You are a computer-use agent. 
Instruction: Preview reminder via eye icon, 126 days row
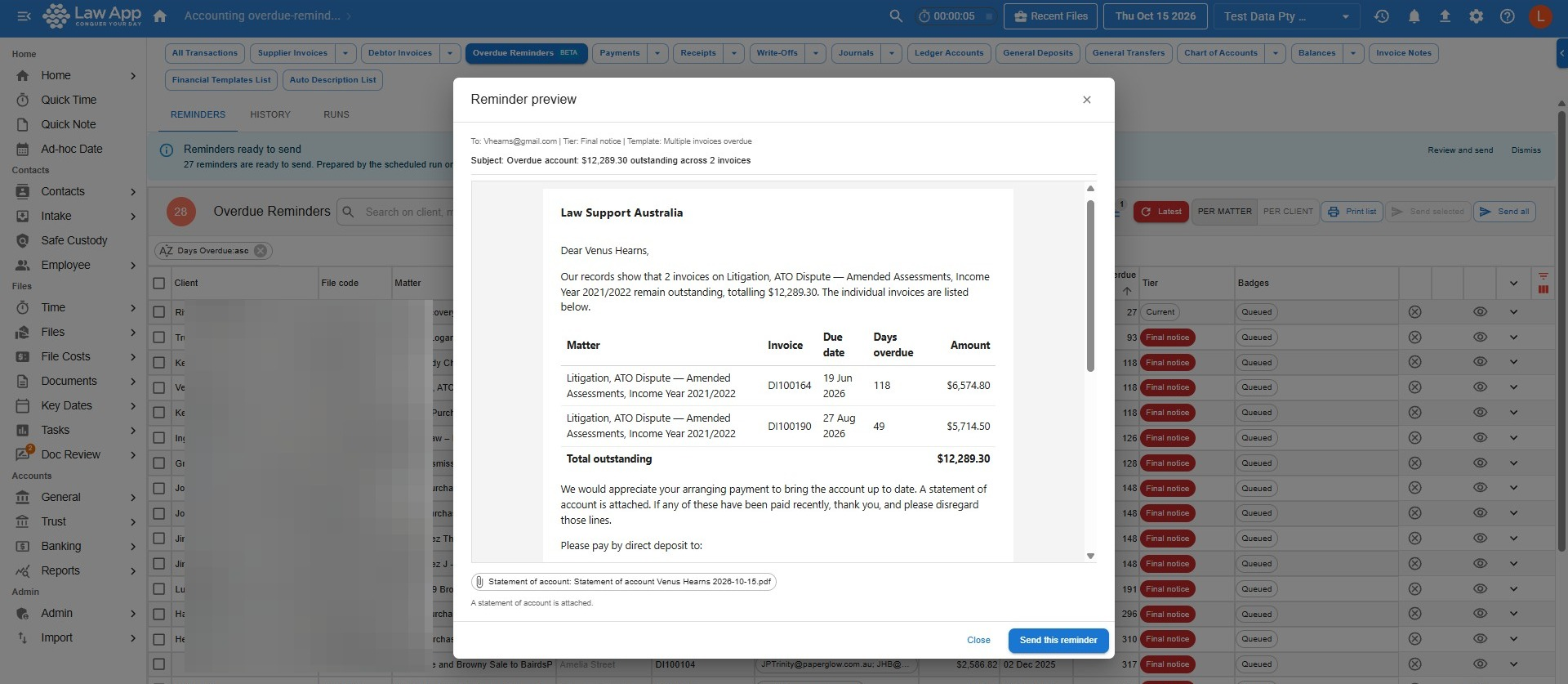[1480, 438]
